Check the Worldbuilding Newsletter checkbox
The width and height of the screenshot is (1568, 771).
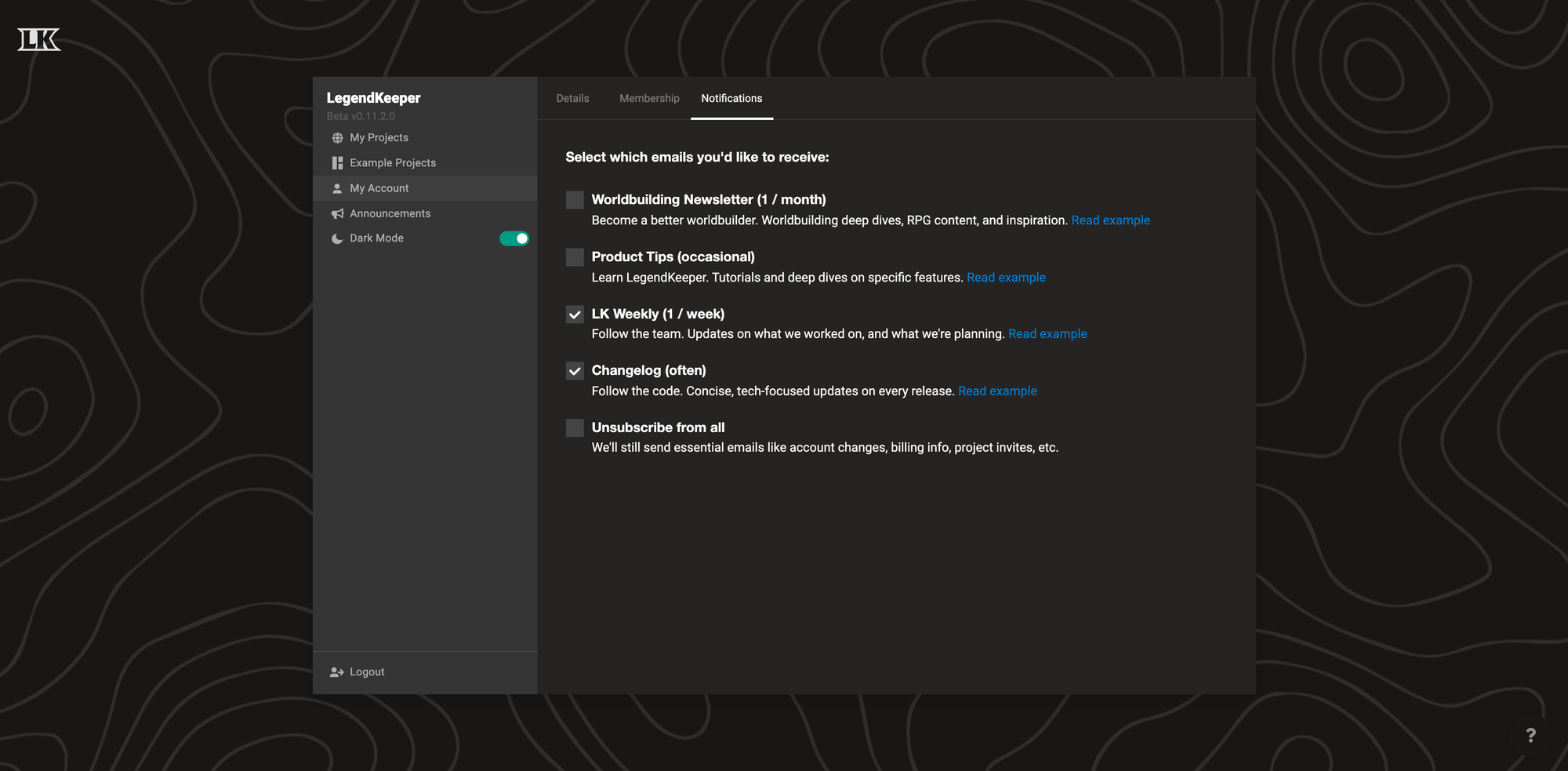575,200
